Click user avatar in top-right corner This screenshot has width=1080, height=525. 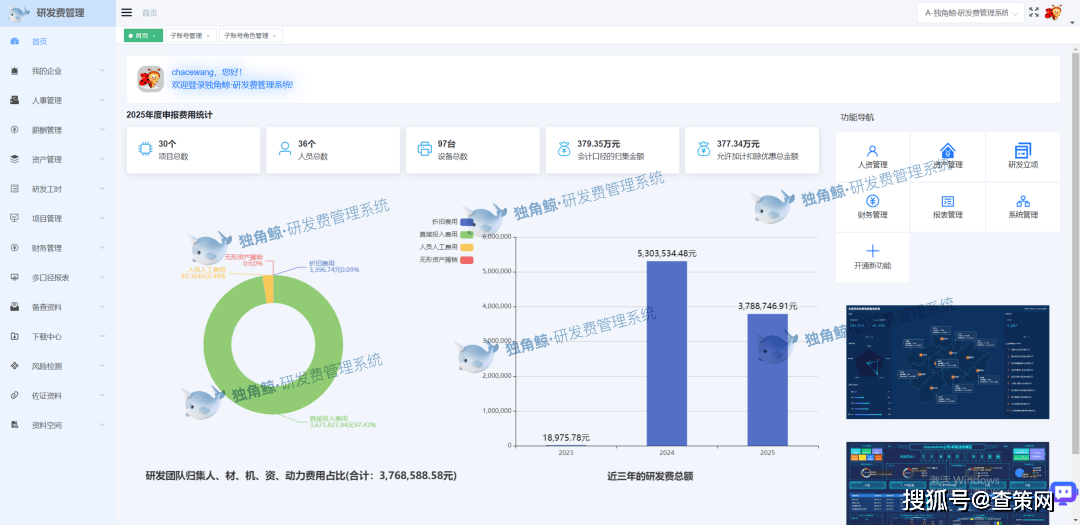tap(1054, 13)
